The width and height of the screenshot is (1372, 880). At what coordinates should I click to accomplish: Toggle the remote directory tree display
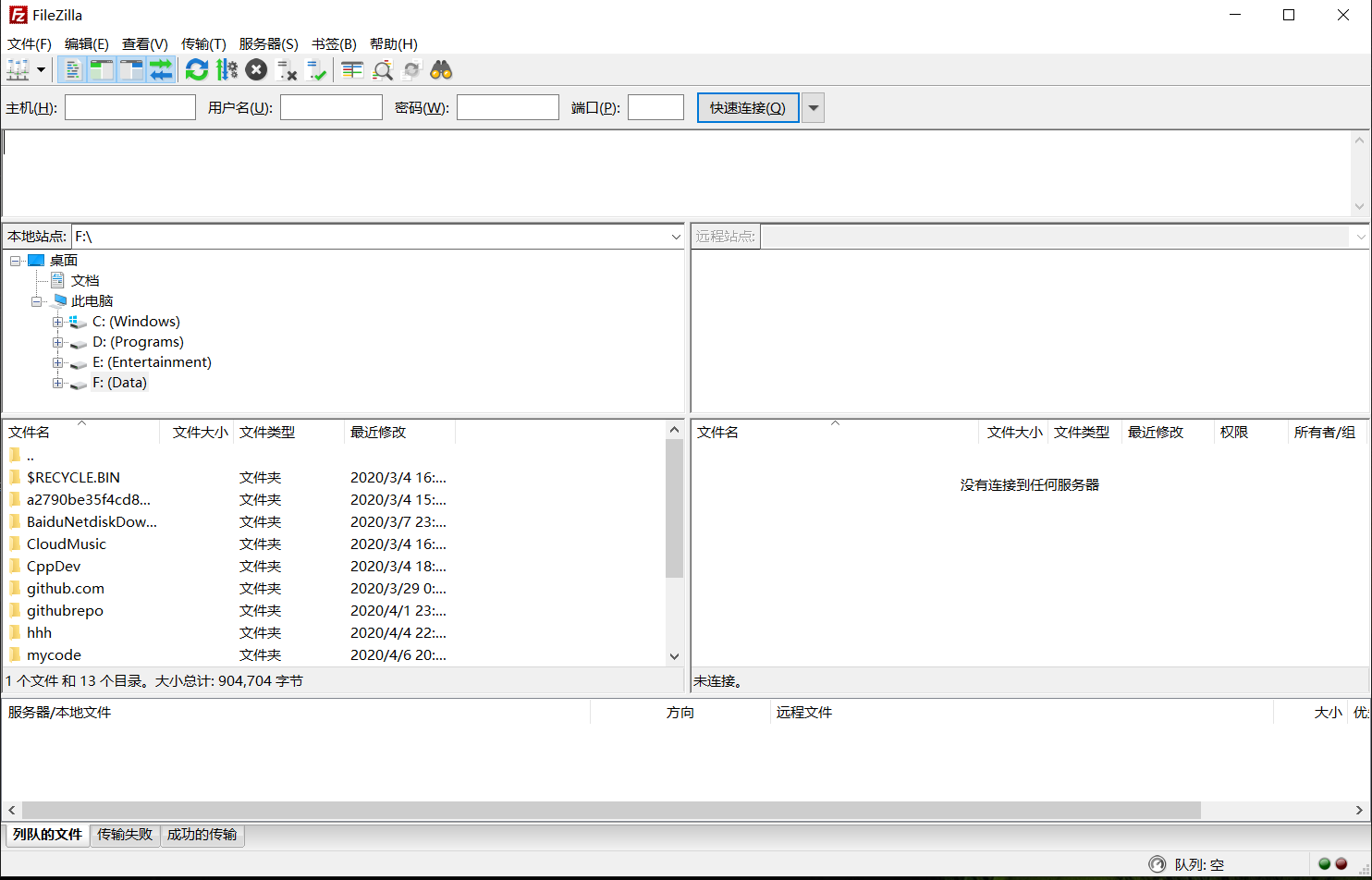click(131, 70)
